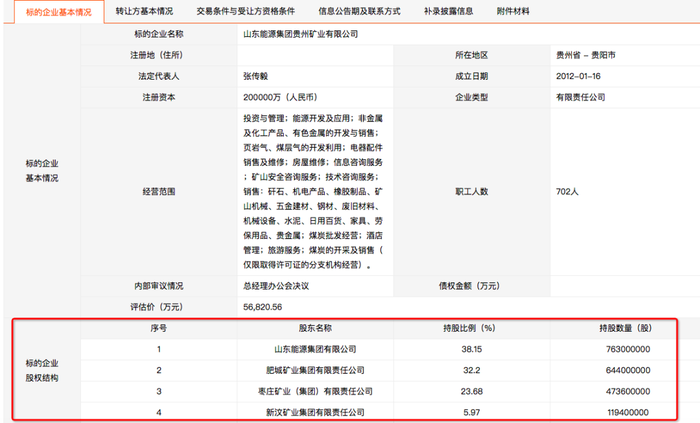Image resolution: width=700 pixels, height=423 pixels.
Task: Click the 评估价（万元）label
Action: coord(156,307)
